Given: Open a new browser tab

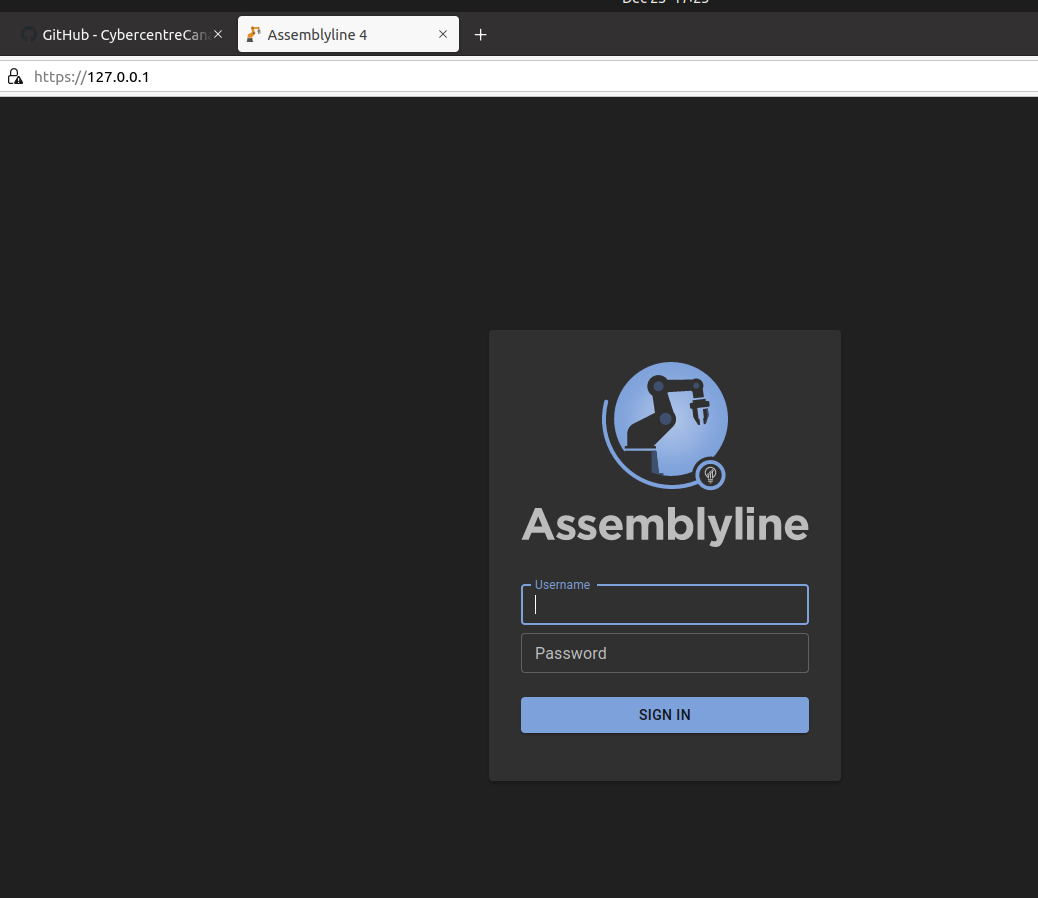Looking at the screenshot, I should coord(481,34).
